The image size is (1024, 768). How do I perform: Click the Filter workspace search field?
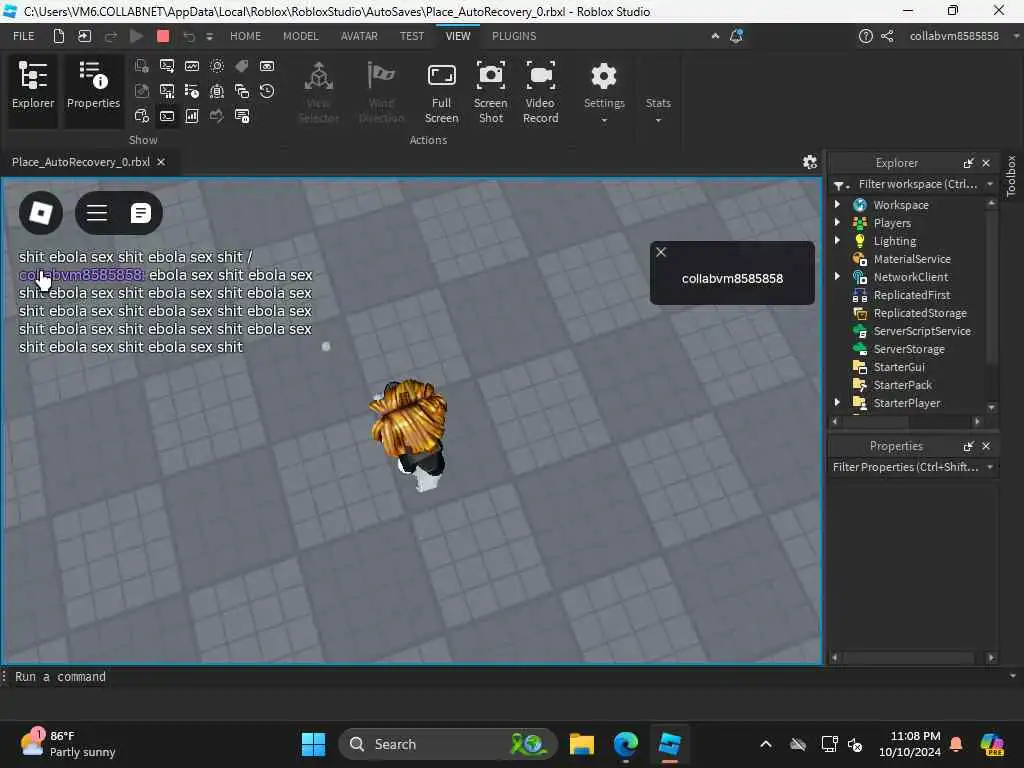tap(917, 184)
